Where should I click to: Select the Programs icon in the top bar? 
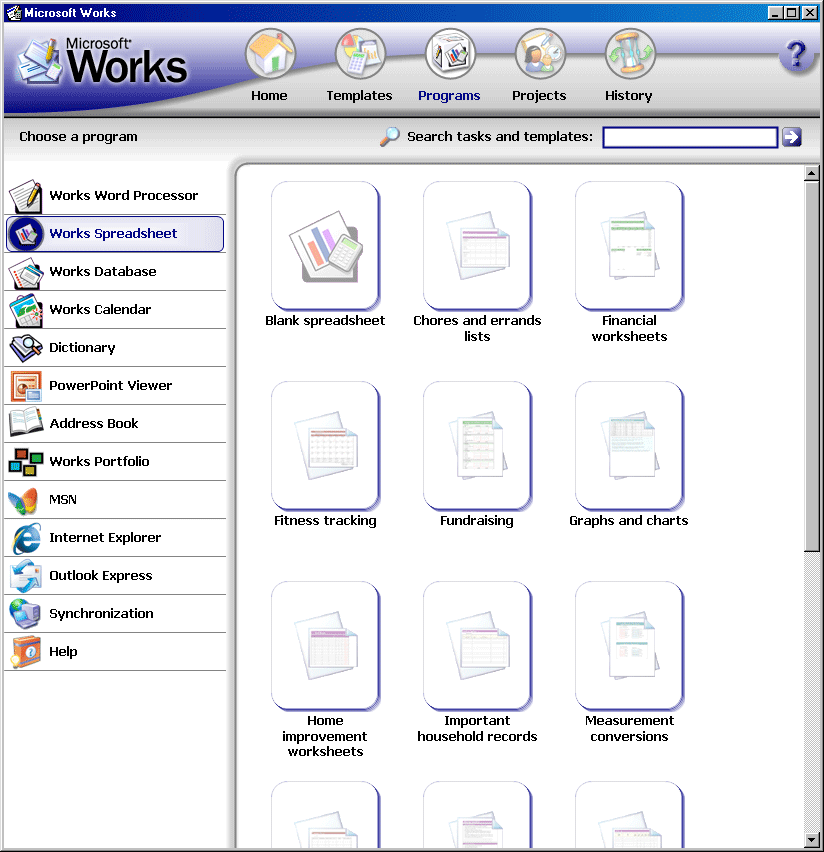click(x=451, y=54)
